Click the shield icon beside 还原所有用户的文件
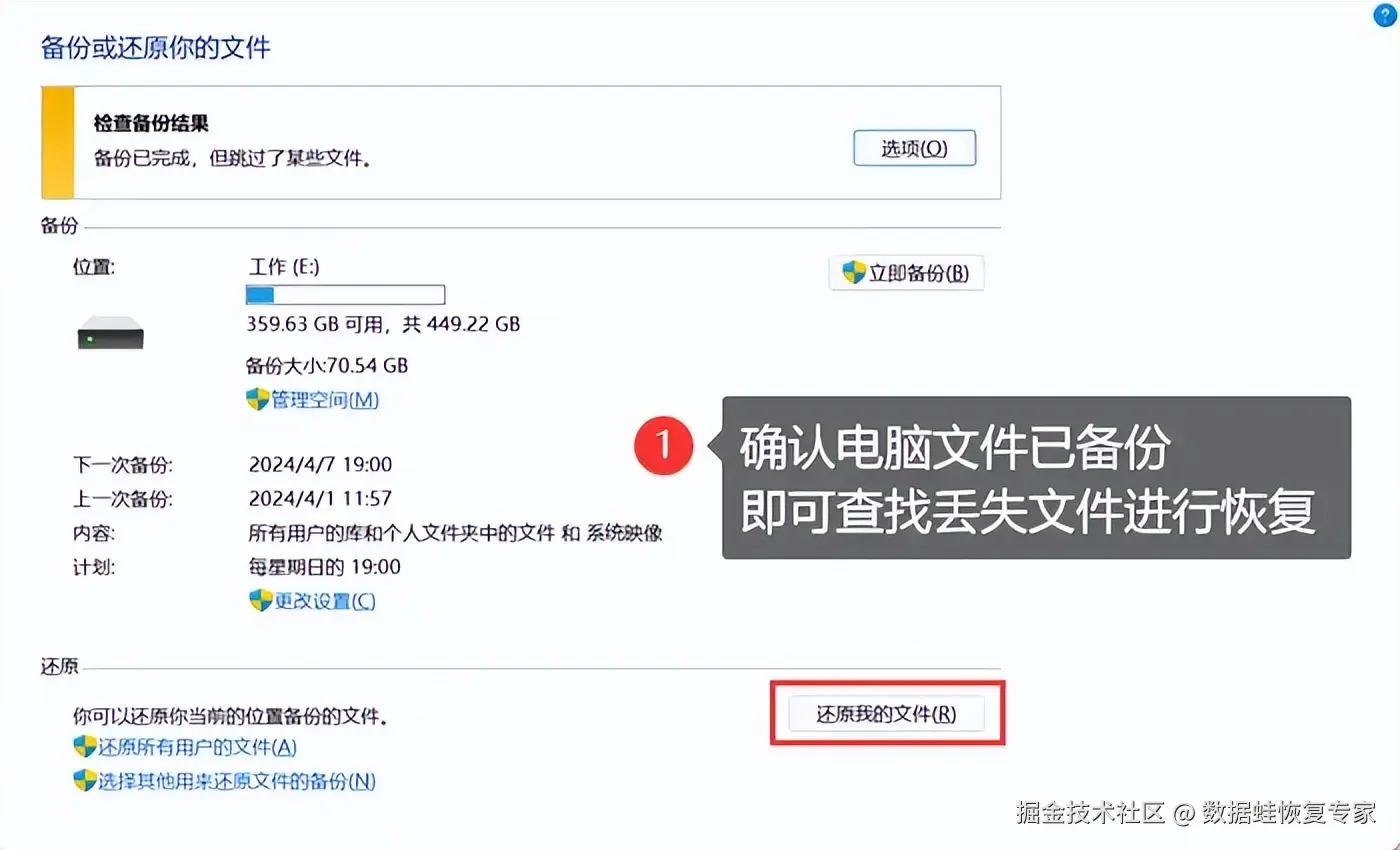 (85, 746)
